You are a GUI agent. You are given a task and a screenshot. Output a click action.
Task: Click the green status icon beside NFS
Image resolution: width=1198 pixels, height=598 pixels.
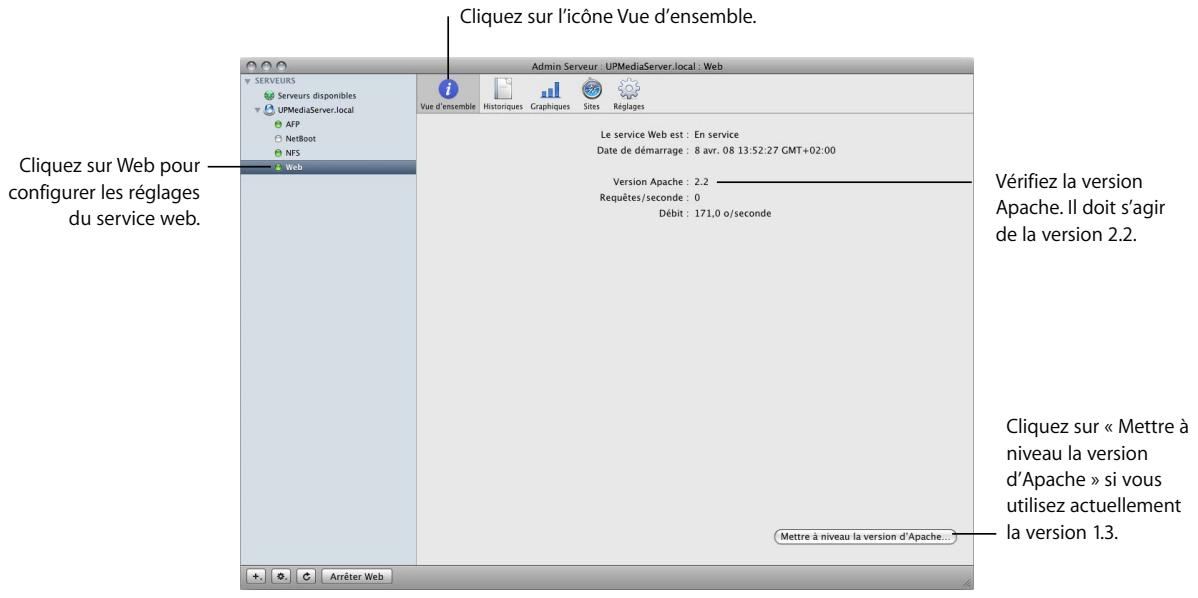click(278, 153)
